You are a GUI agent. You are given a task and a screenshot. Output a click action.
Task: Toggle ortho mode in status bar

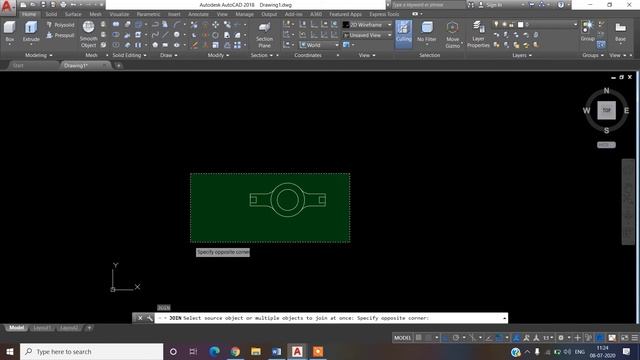click(446, 338)
